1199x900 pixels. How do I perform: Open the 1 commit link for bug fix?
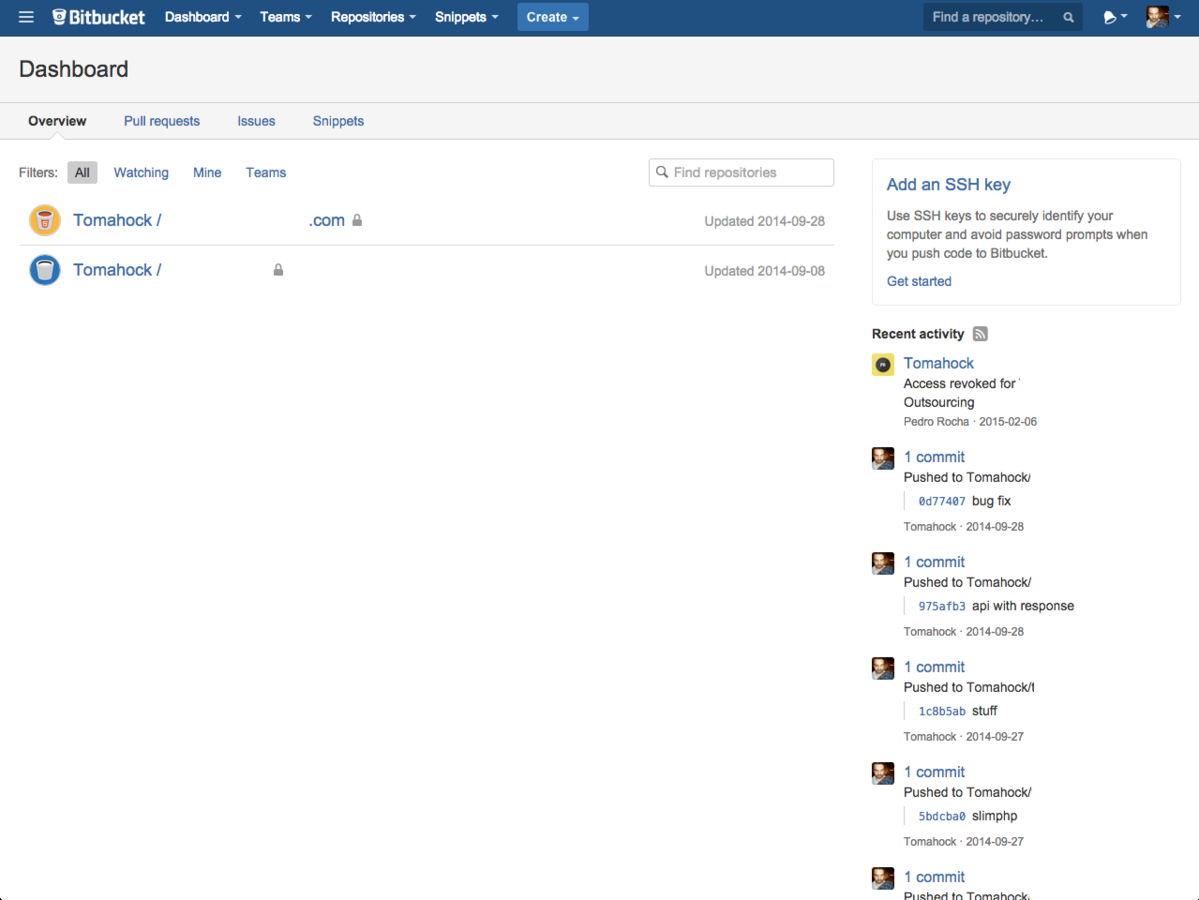click(934, 456)
